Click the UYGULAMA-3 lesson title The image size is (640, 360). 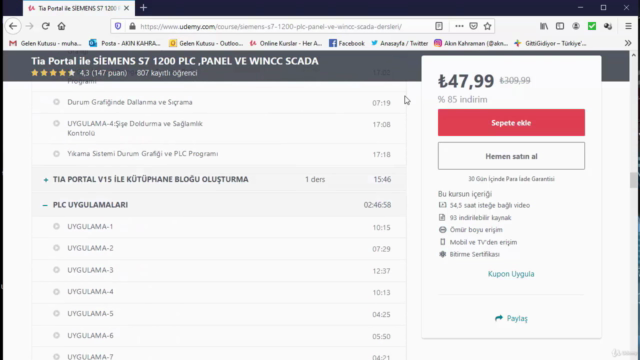click(x=90, y=270)
